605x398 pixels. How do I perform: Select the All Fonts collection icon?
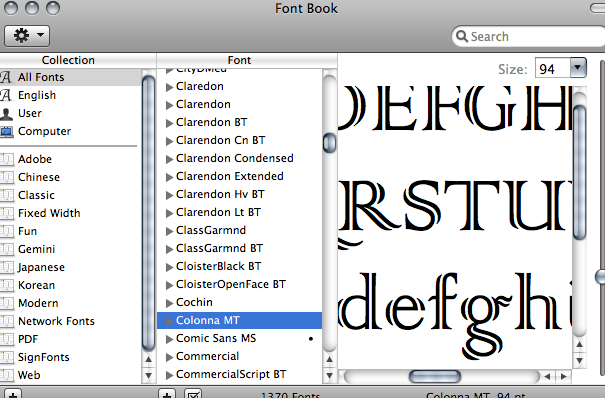coord(6,77)
